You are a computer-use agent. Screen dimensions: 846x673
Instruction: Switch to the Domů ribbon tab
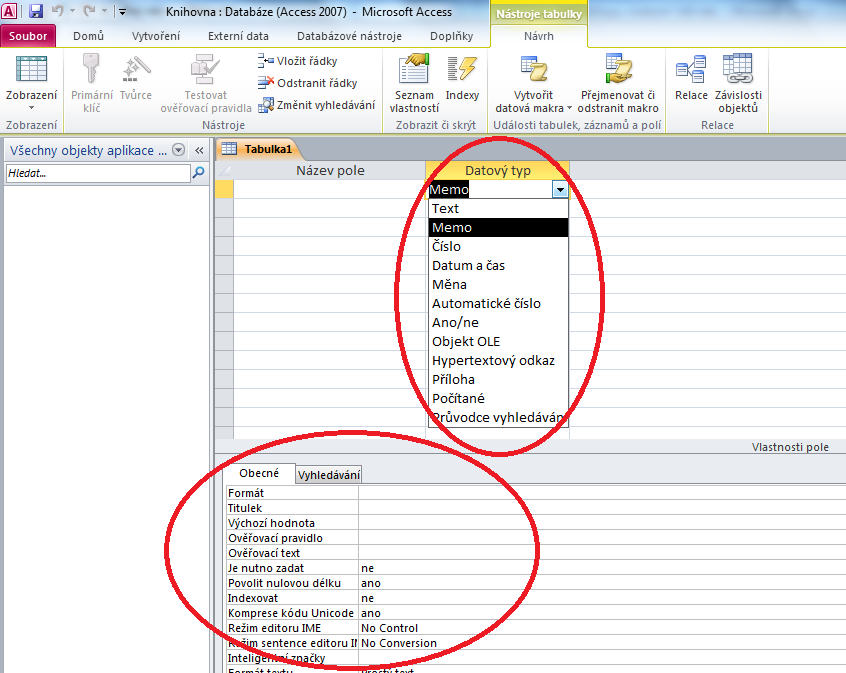[88, 36]
